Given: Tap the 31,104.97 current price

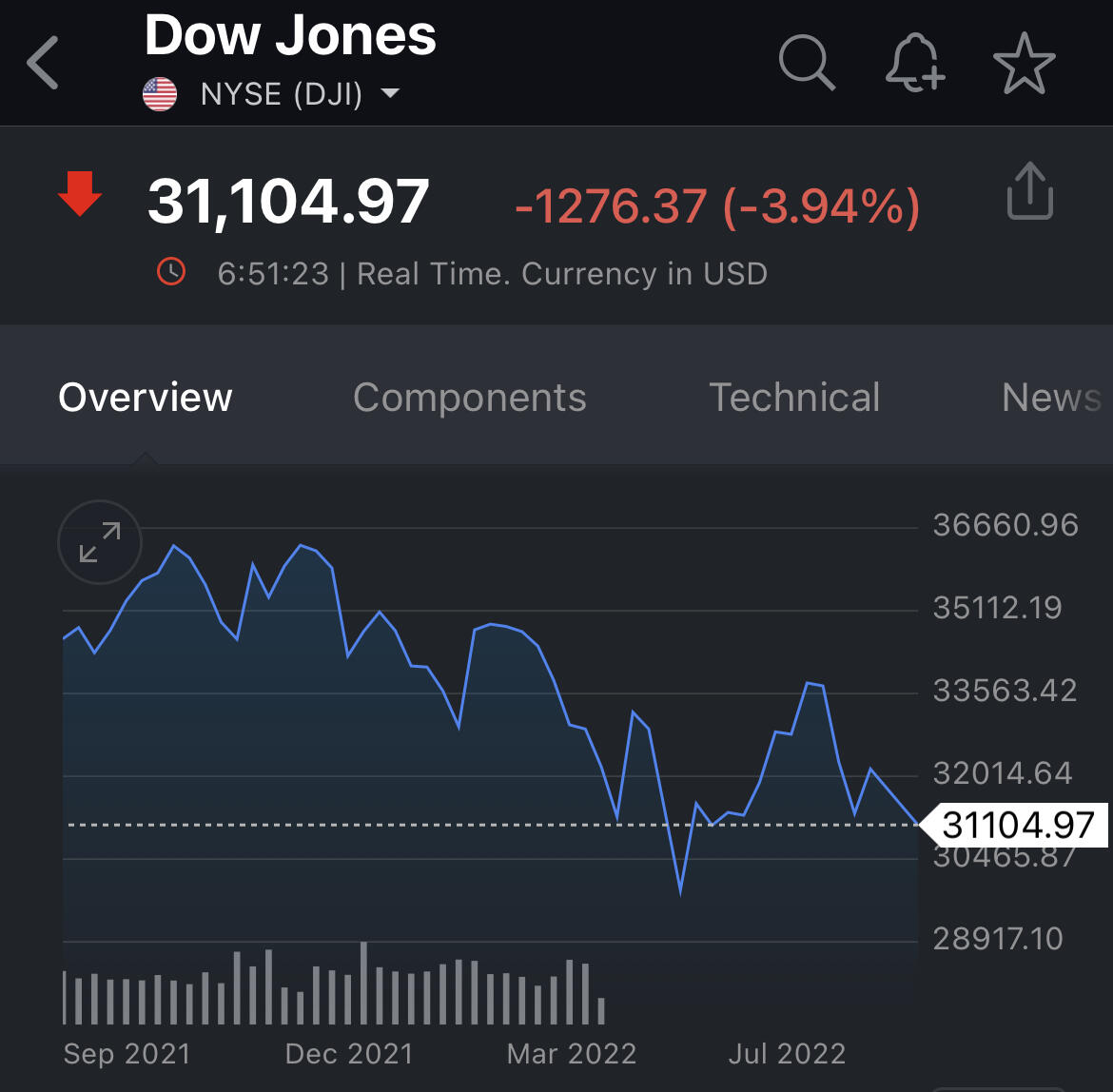Looking at the screenshot, I should coord(288,202).
